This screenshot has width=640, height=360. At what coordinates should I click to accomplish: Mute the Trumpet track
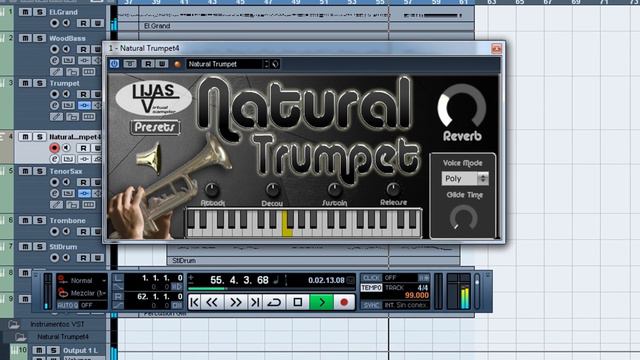point(25,83)
